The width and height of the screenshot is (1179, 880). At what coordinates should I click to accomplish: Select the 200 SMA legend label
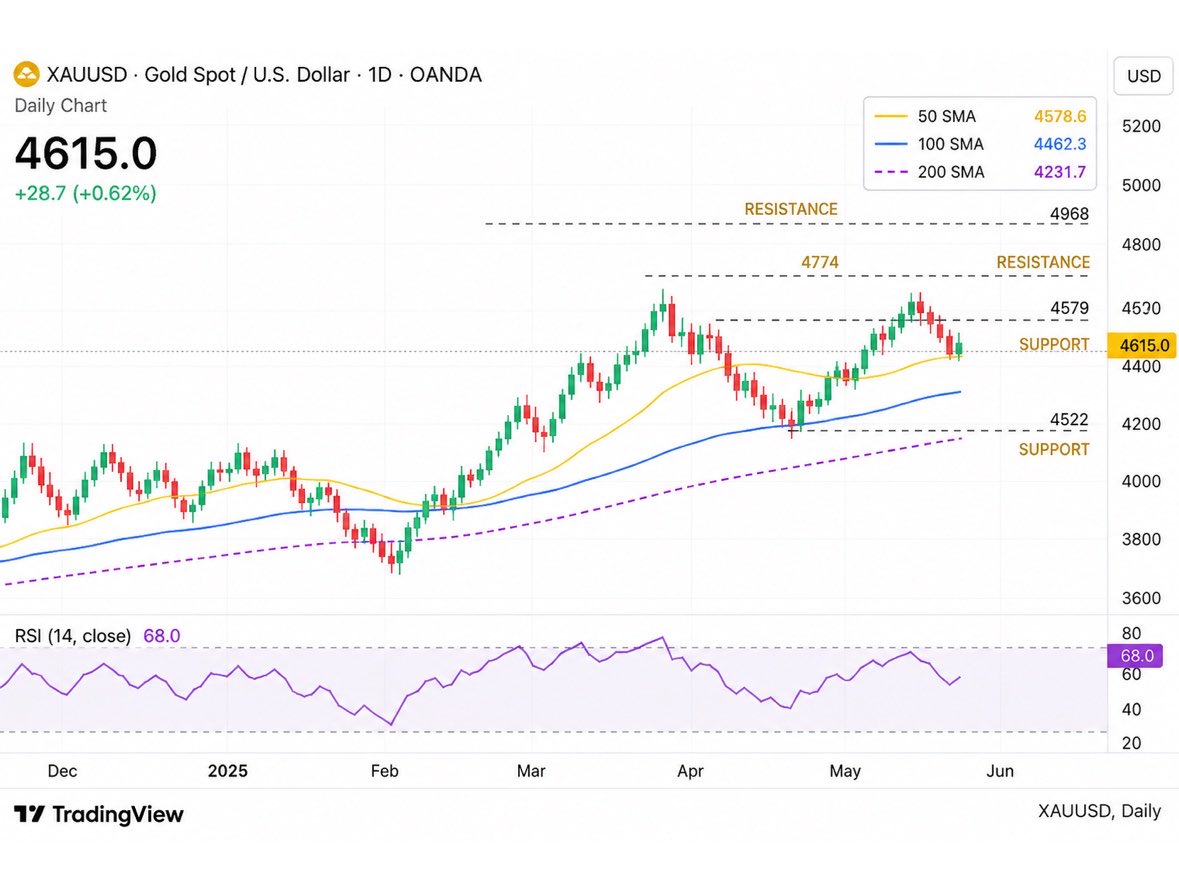tap(950, 172)
